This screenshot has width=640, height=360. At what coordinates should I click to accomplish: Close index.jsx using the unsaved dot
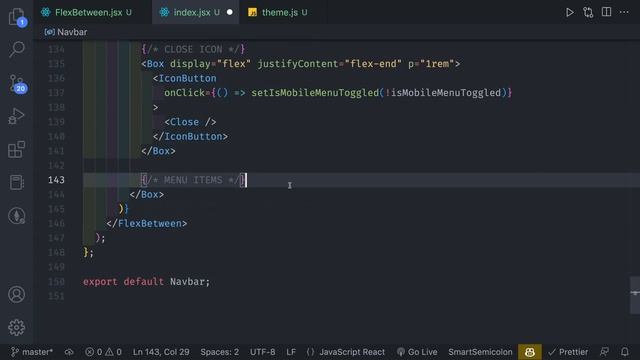230,12
